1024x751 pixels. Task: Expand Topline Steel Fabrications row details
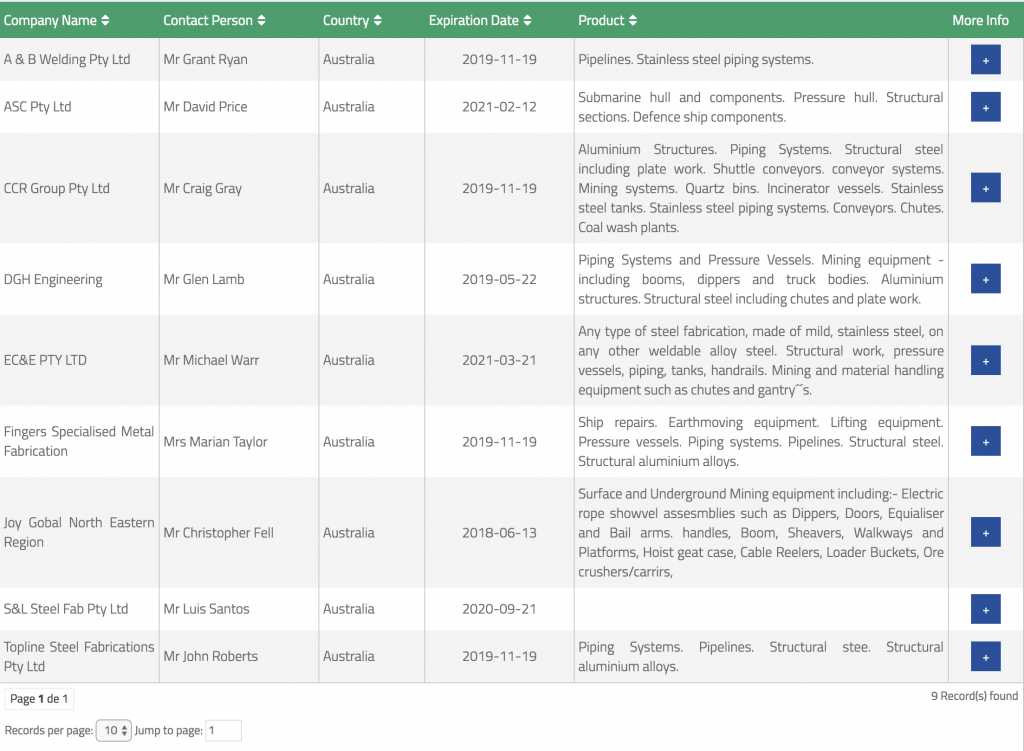tap(985, 656)
